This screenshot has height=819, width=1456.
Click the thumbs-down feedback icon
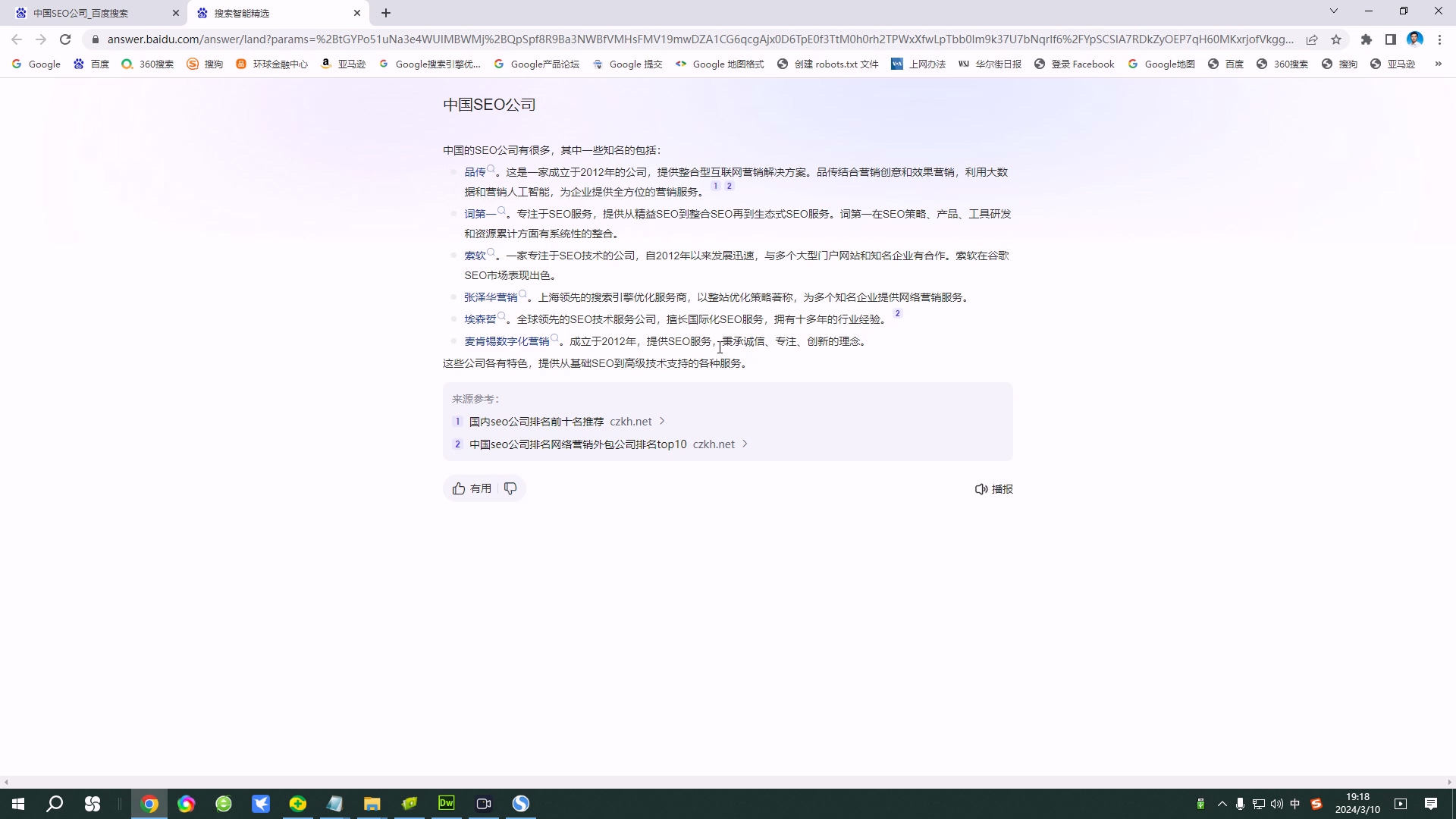(510, 488)
